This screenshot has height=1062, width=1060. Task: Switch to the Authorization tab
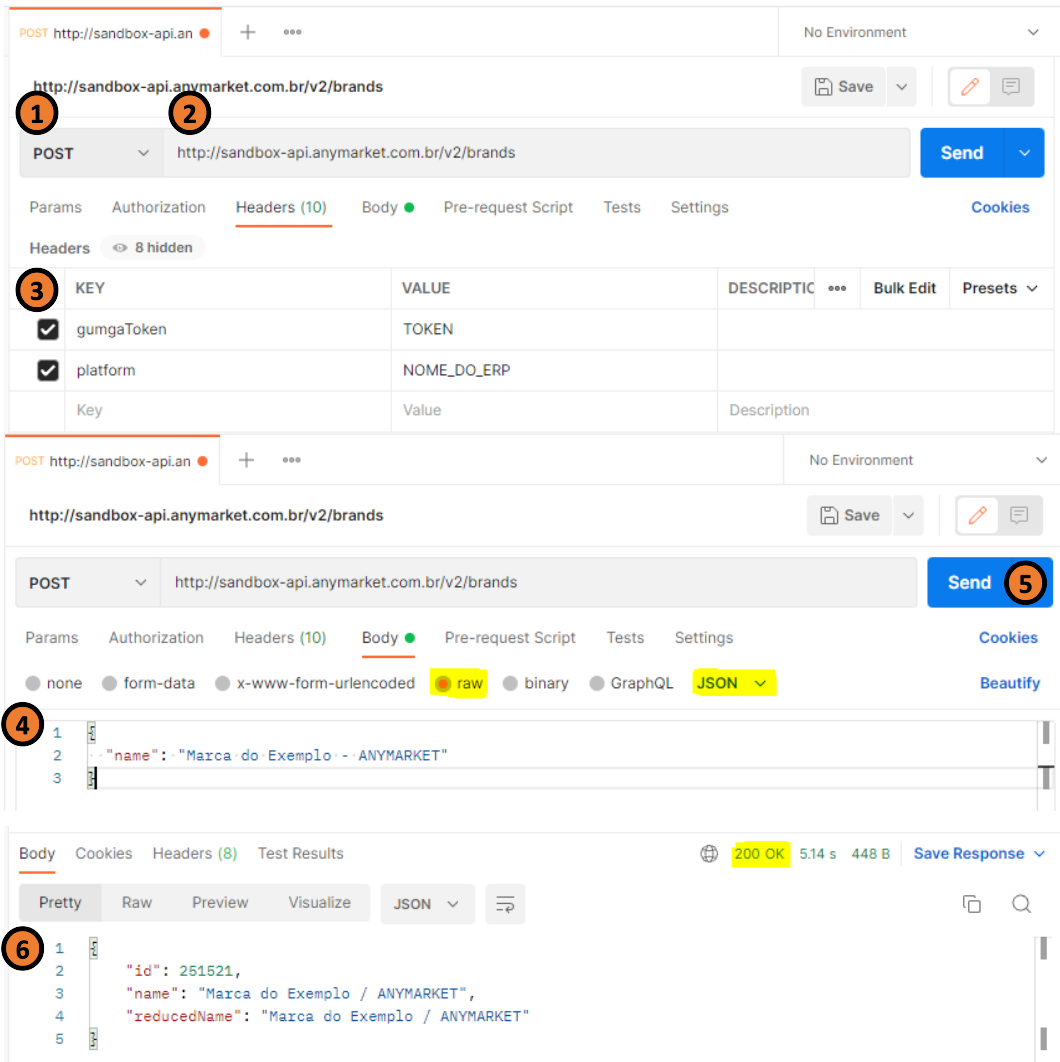tap(158, 207)
